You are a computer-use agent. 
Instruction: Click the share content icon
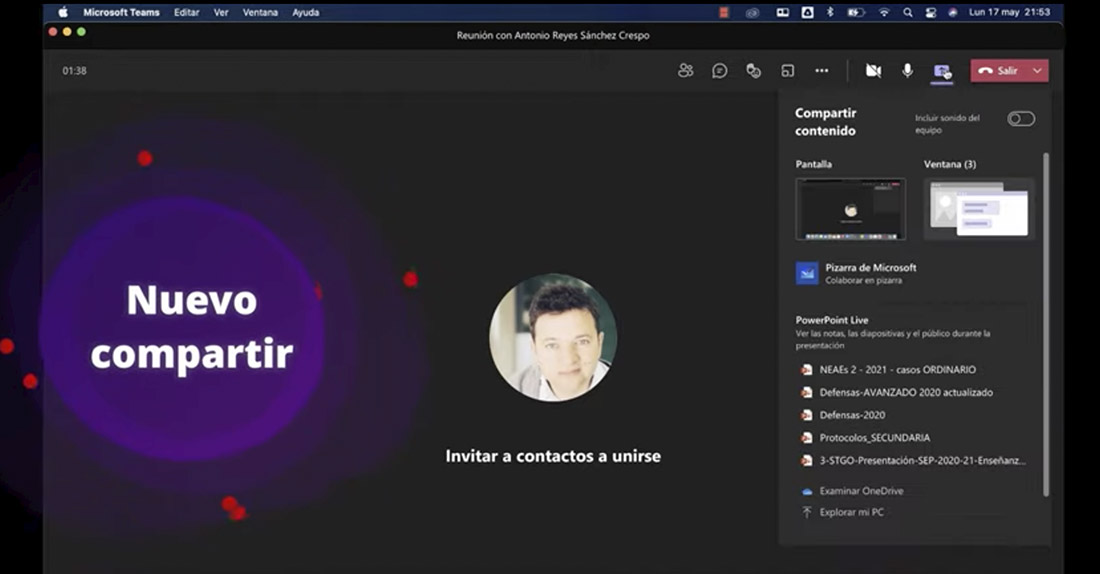(941, 71)
